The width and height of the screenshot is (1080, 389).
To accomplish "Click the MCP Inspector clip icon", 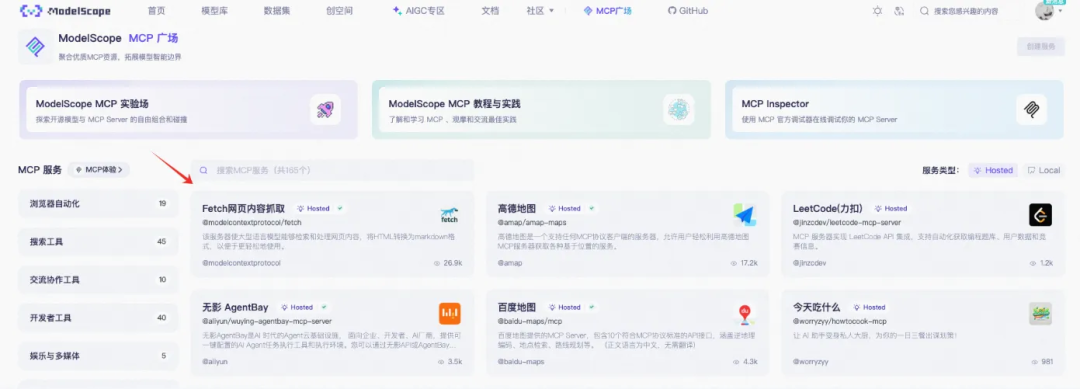I will 1031,109.
